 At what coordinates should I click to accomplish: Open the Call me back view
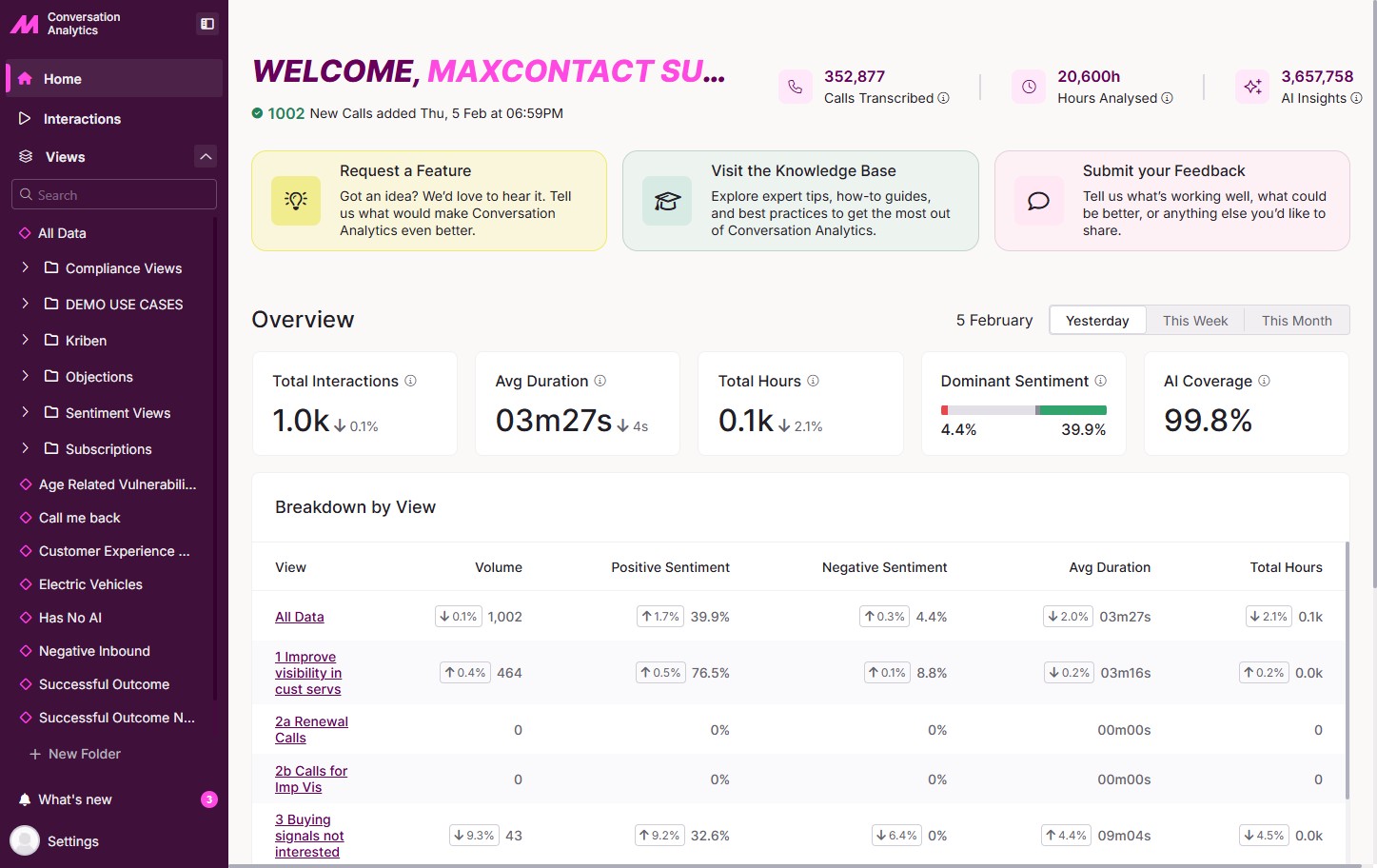coord(79,518)
